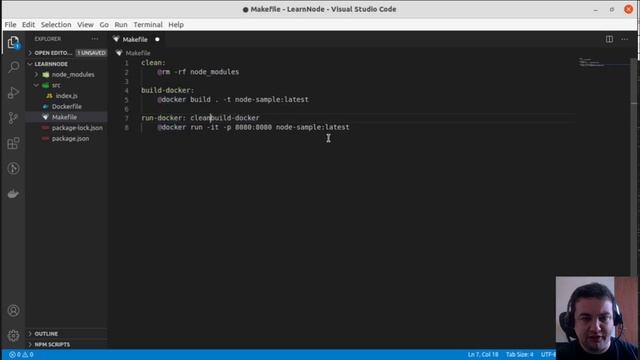Open the Terminal menu
The image size is (640, 360).
(148, 25)
